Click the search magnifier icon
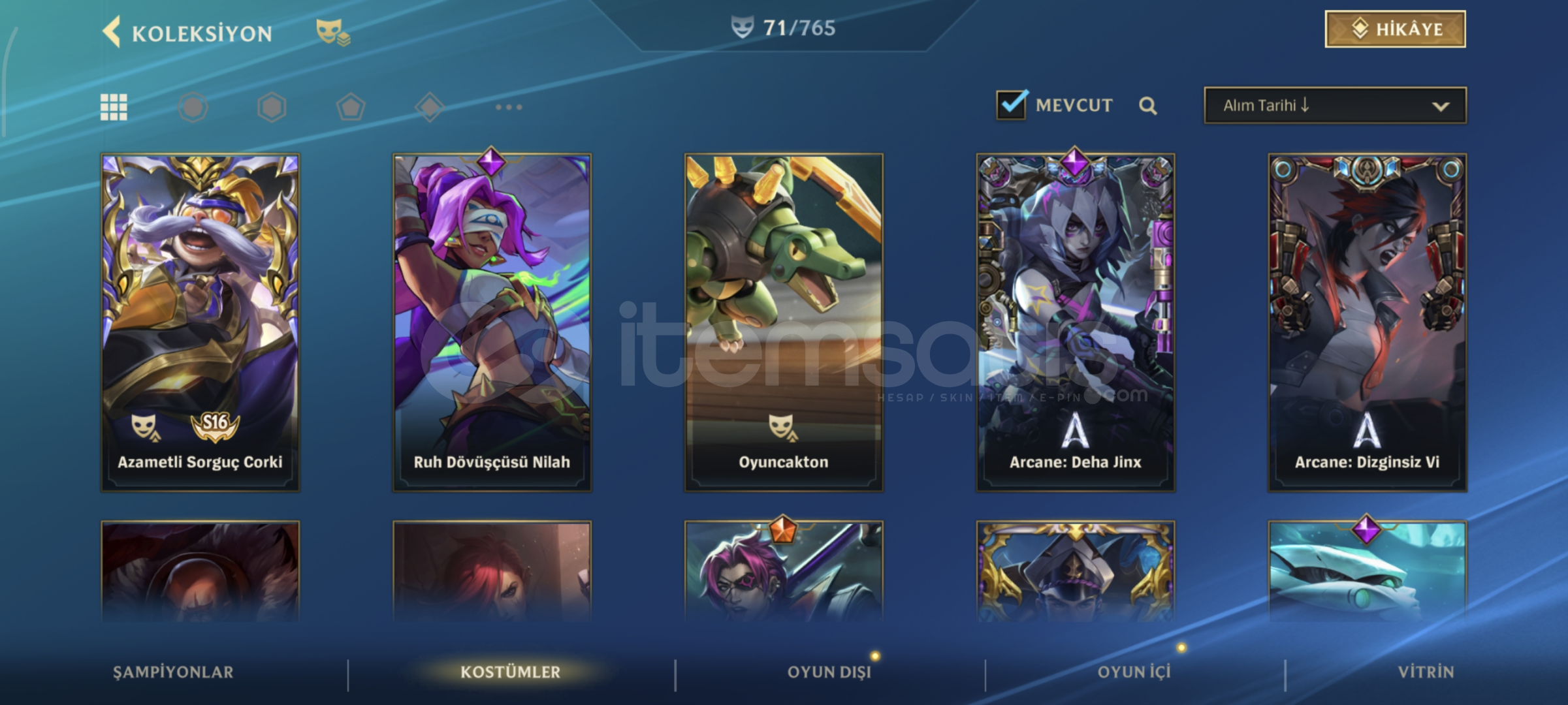Viewport: 1568px width, 705px height. 1148,106
